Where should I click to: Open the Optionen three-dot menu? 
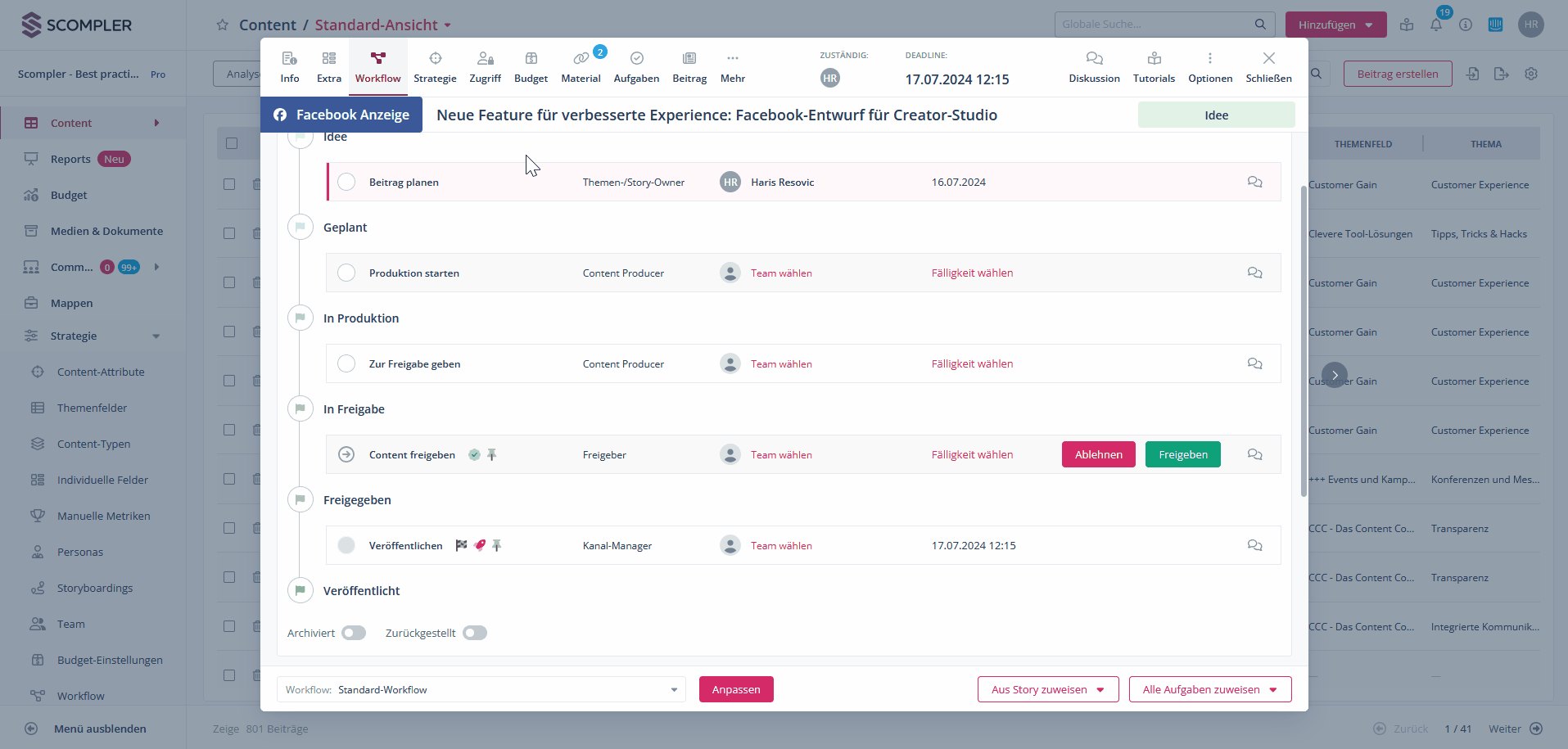coord(1209,59)
